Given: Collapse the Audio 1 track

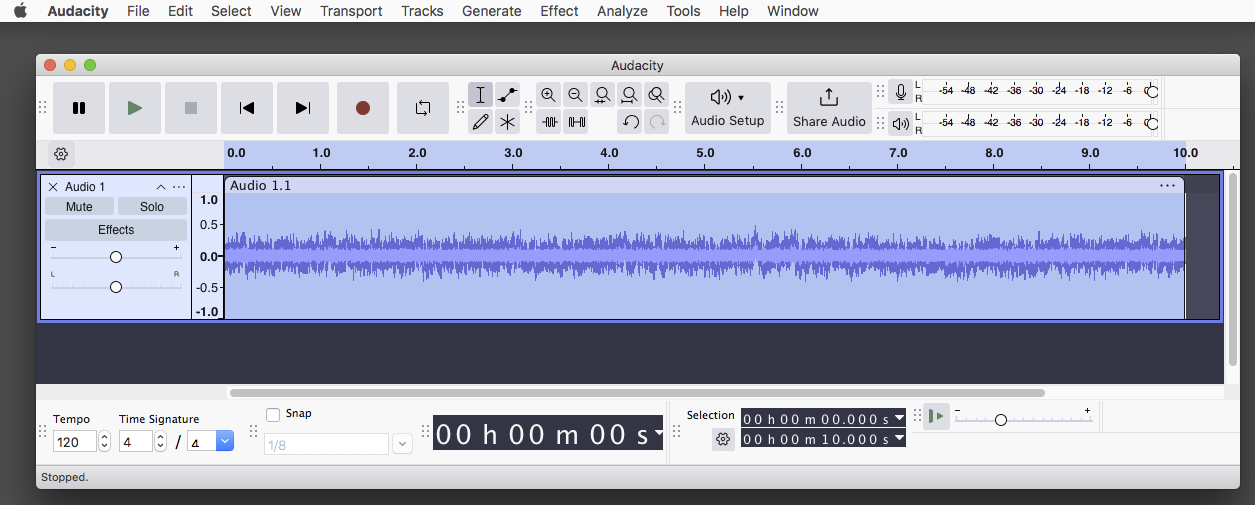Looking at the screenshot, I should tap(160, 187).
